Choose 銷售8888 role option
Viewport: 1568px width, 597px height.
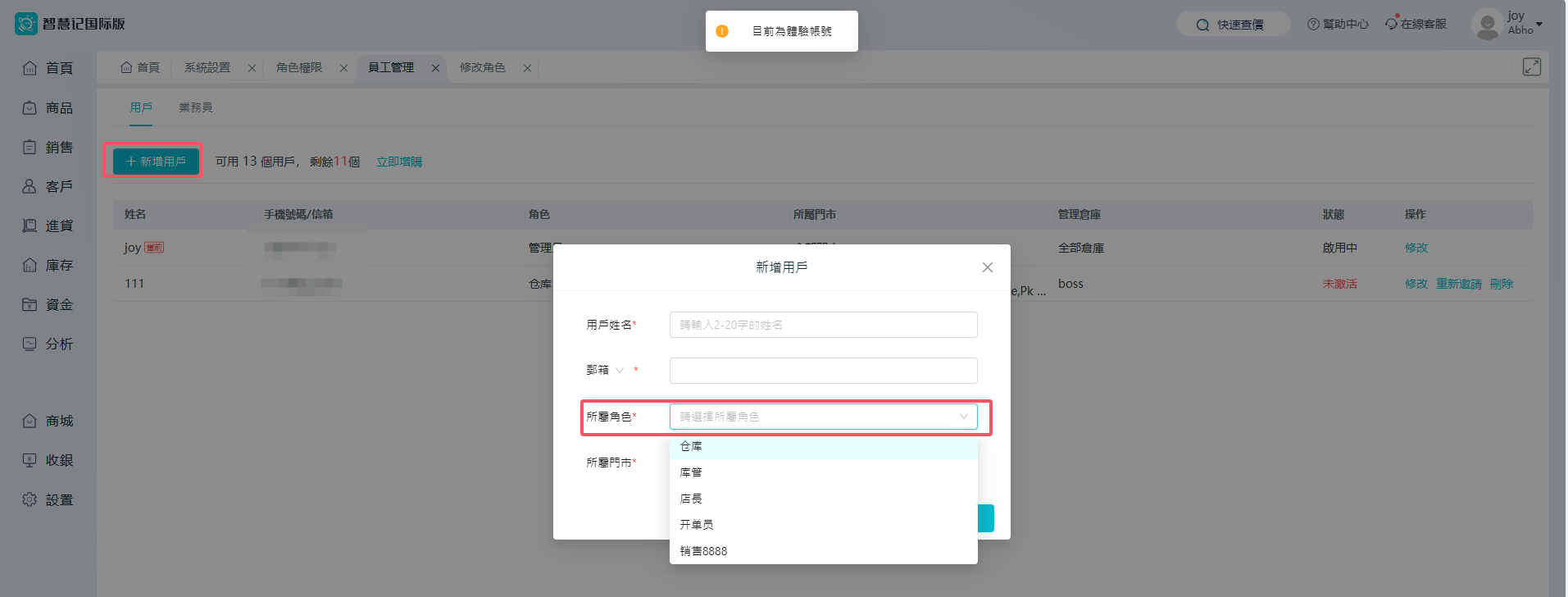point(703,551)
